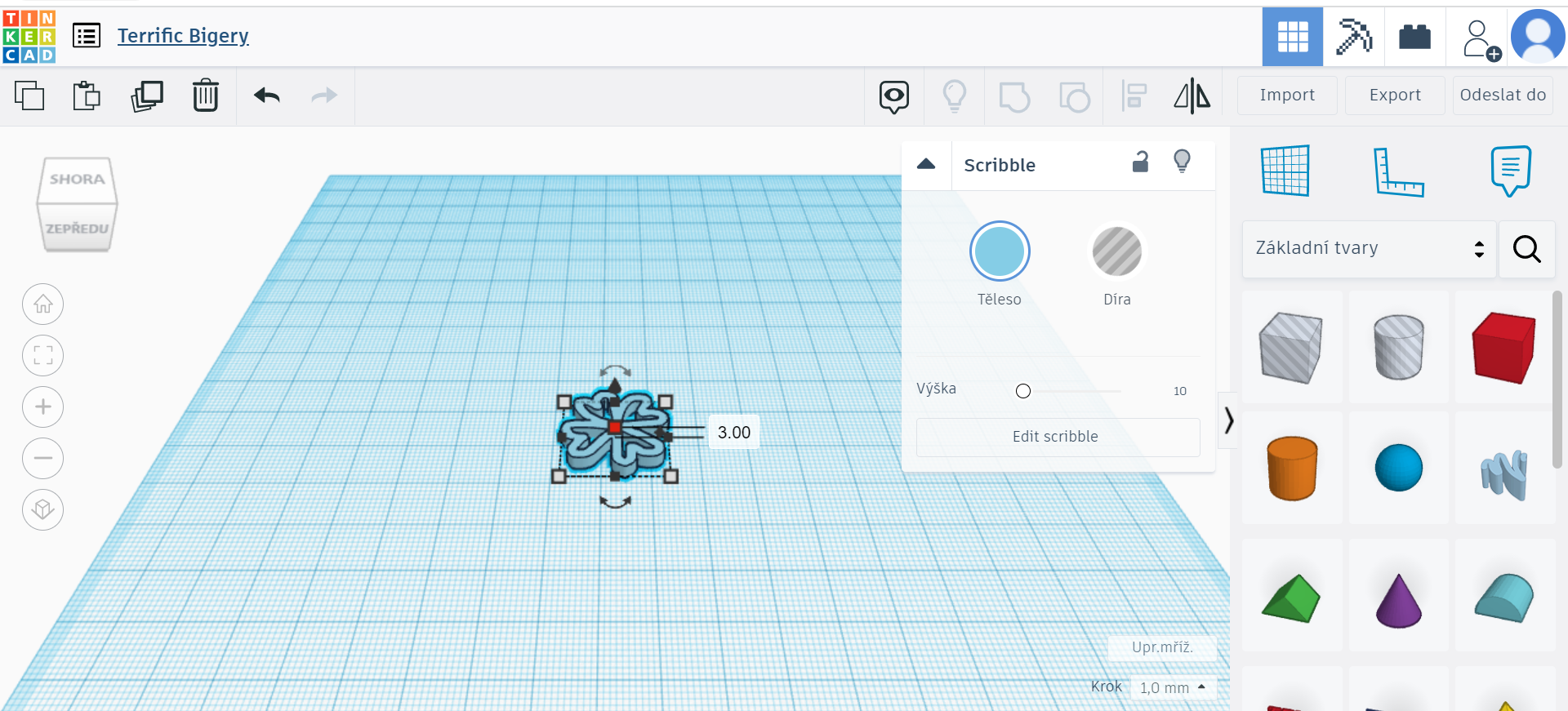The width and height of the screenshot is (1568, 711).
Task: Click the Ungroup shapes icon
Action: click(x=1075, y=97)
